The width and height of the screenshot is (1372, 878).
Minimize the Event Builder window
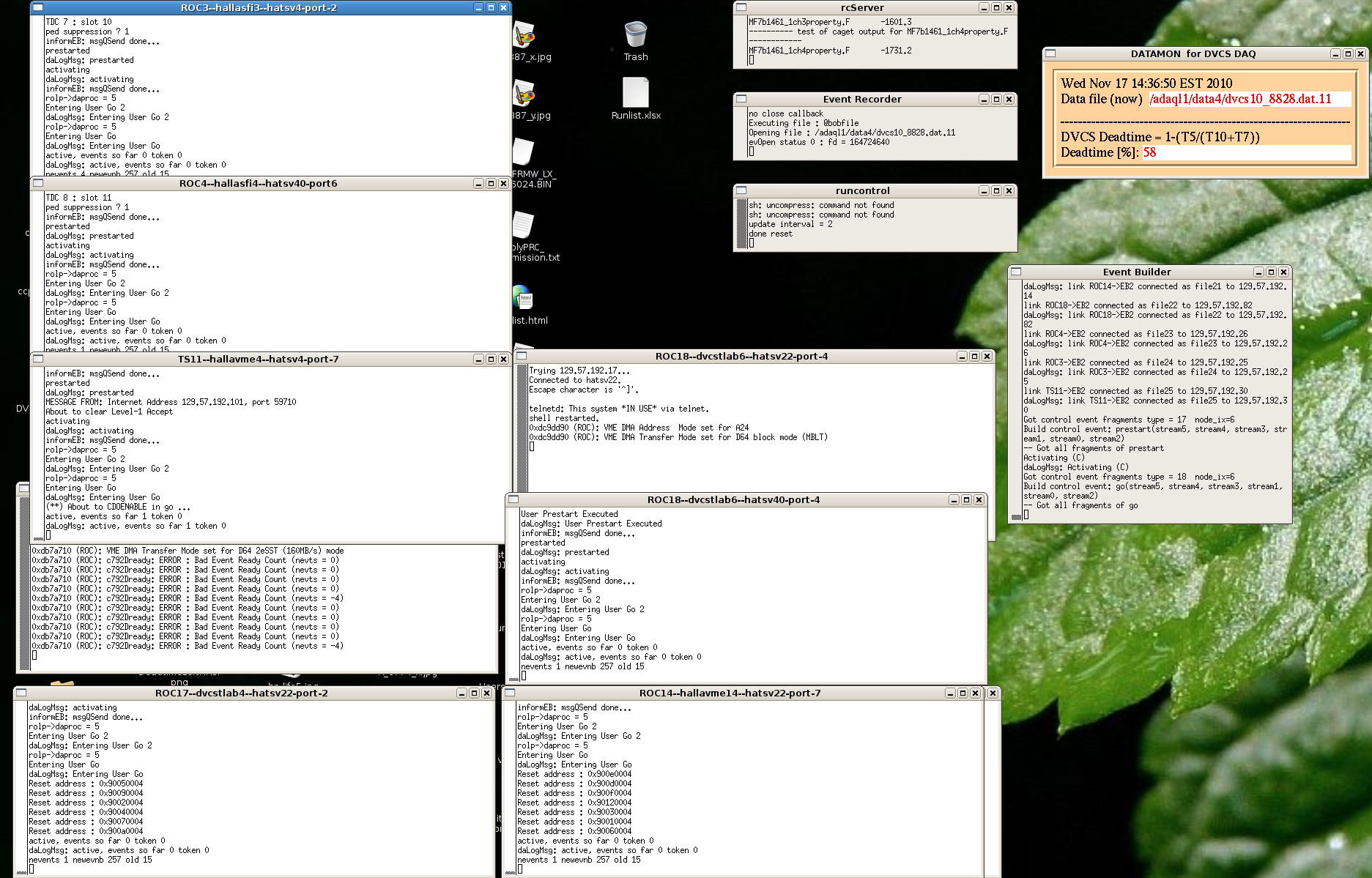pos(1258,272)
